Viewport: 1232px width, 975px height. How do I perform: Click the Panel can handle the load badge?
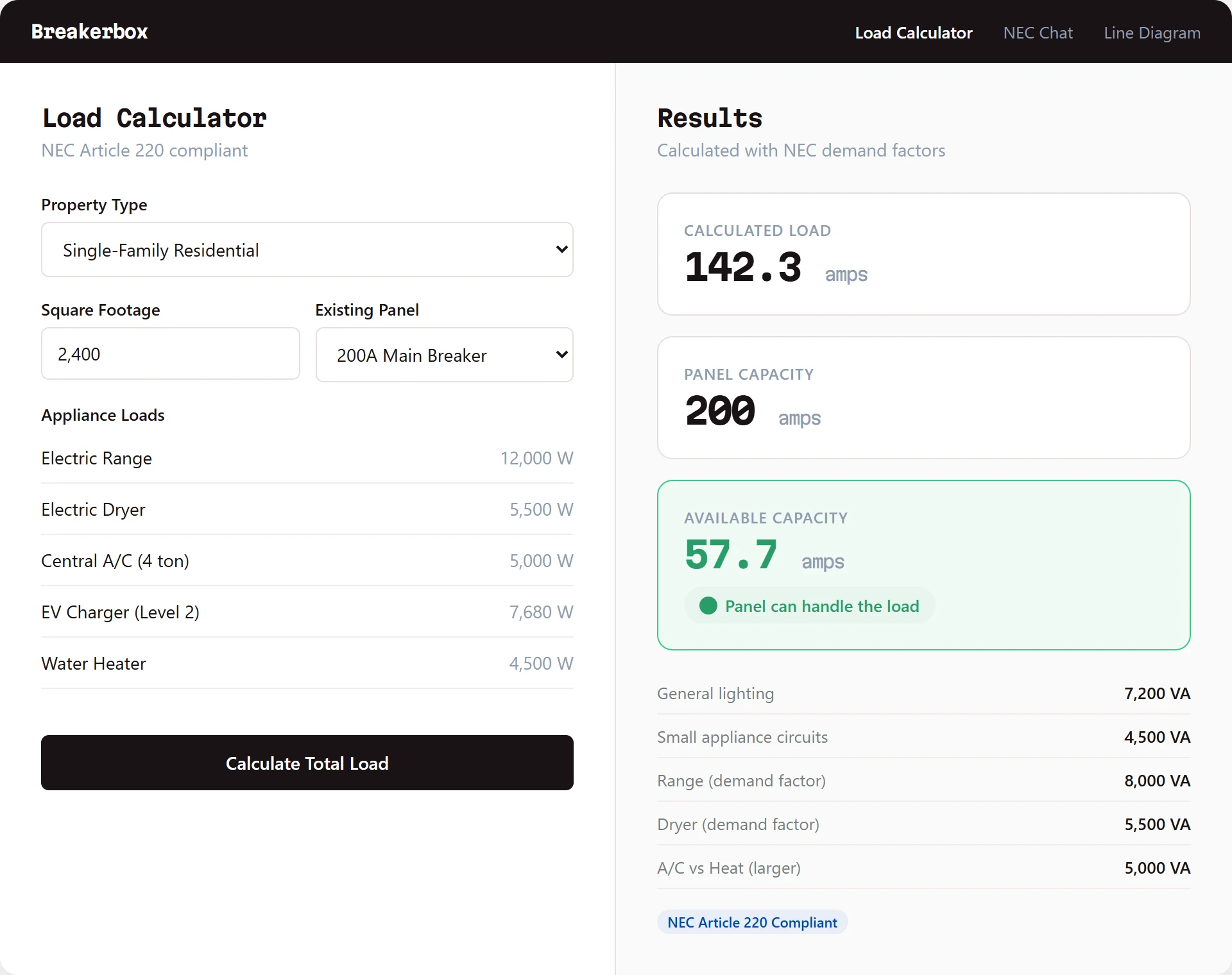tap(809, 606)
